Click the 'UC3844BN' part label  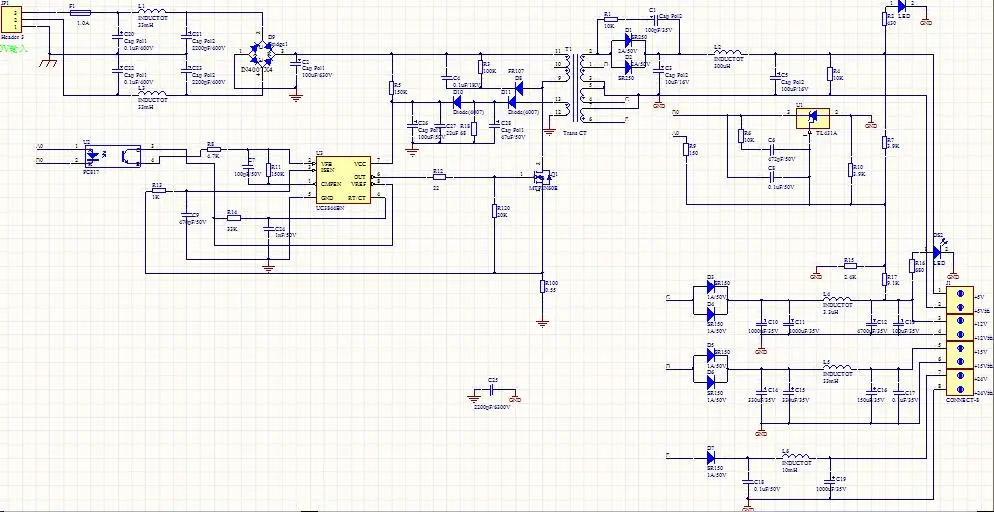click(x=330, y=207)
